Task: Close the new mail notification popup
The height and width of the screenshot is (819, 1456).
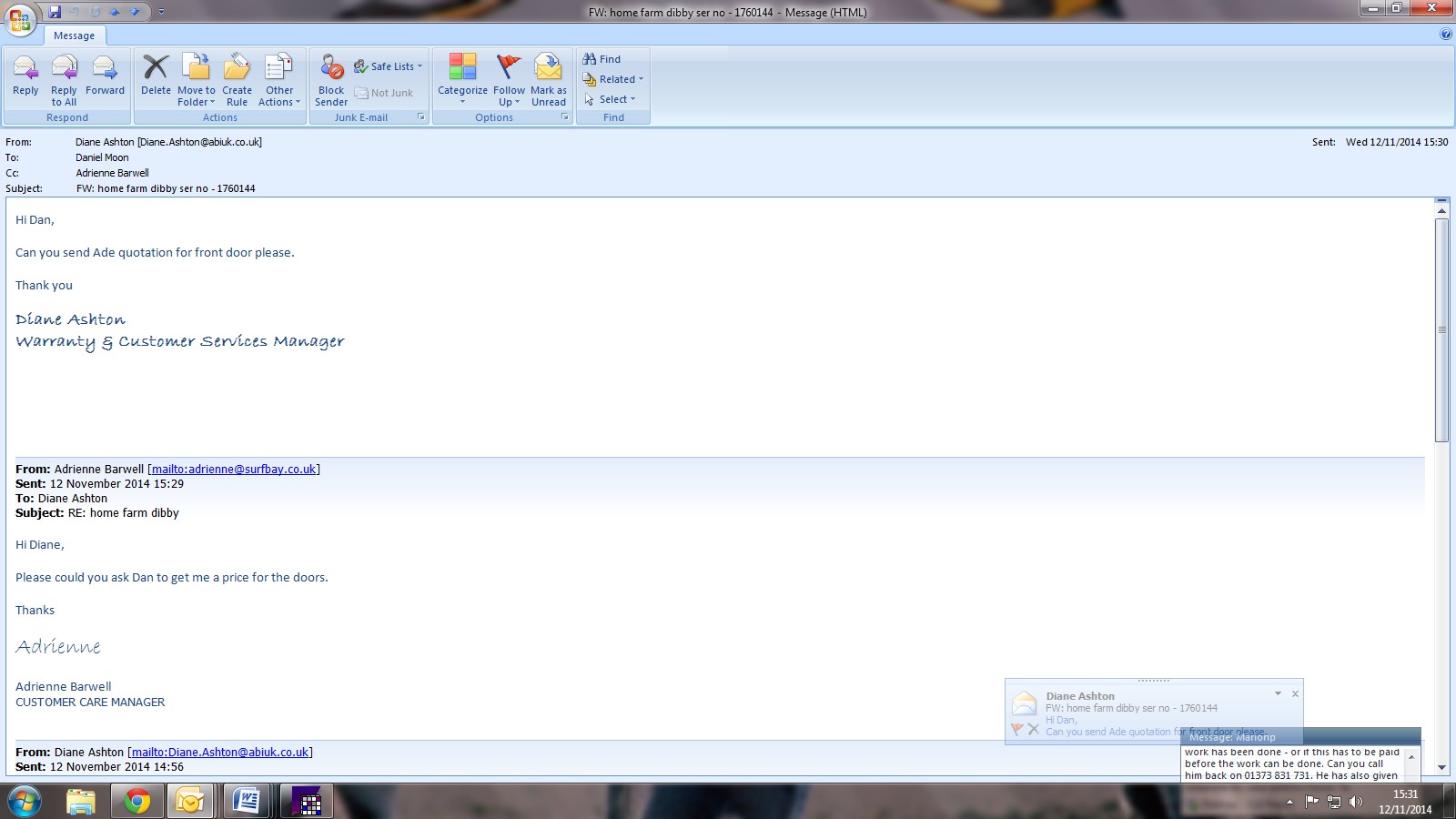Action: 1295,694
